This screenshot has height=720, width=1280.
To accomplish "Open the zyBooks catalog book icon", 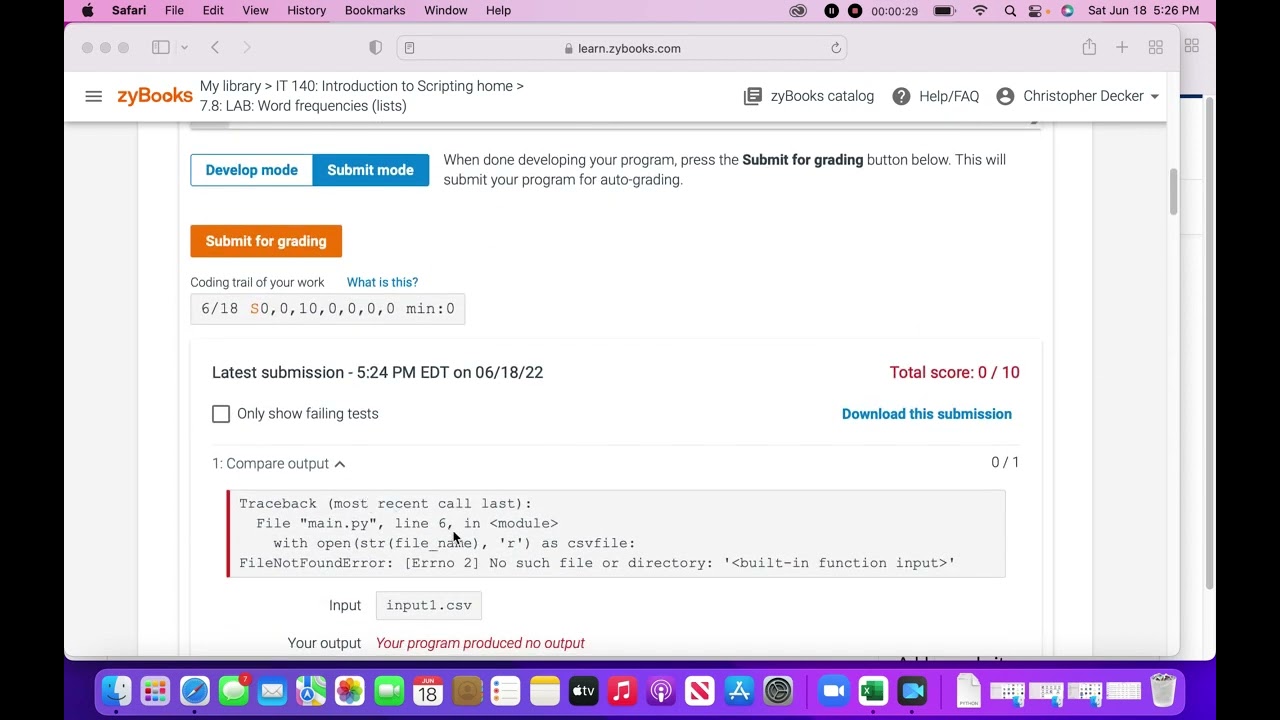I will coord(753,96).
